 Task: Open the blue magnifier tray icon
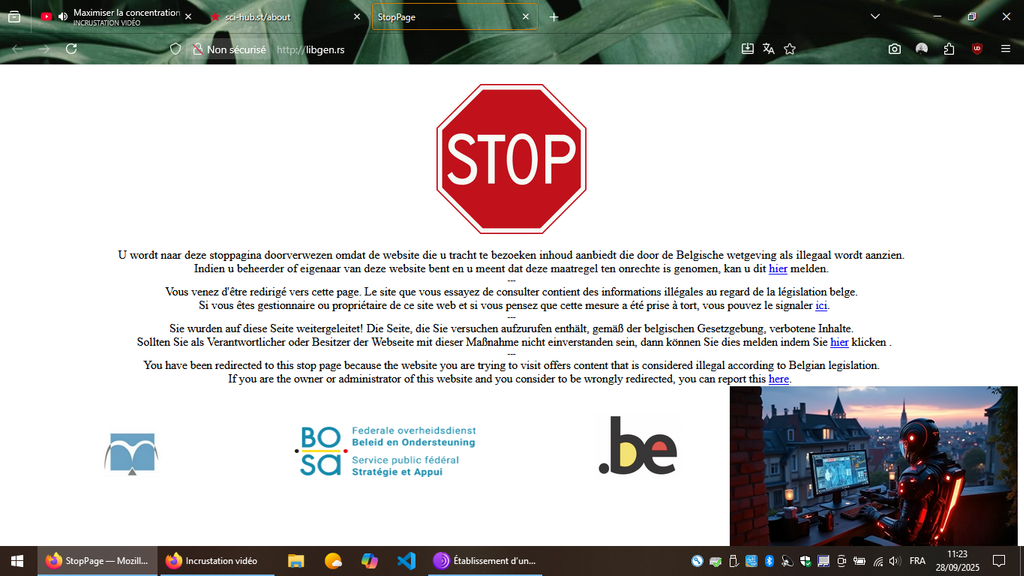tap(697, 561)
